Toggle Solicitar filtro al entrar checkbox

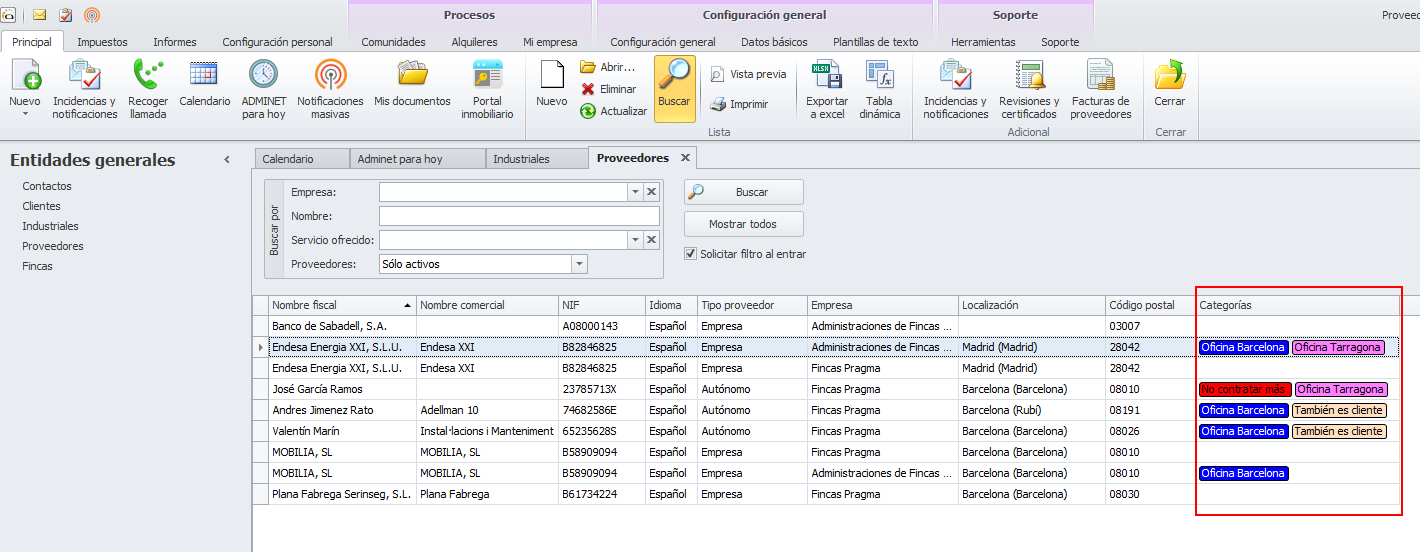tap(690, 254)
